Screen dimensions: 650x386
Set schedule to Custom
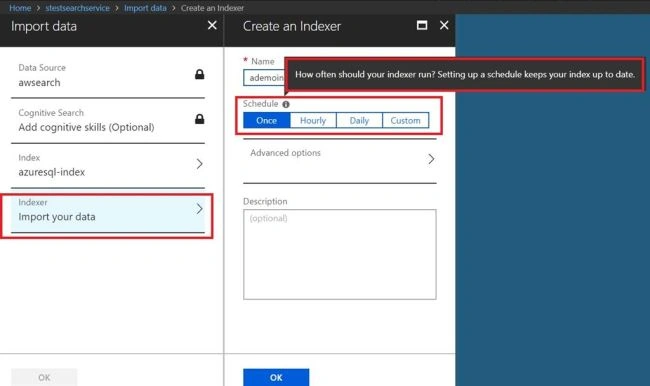[x=405, y=121]
